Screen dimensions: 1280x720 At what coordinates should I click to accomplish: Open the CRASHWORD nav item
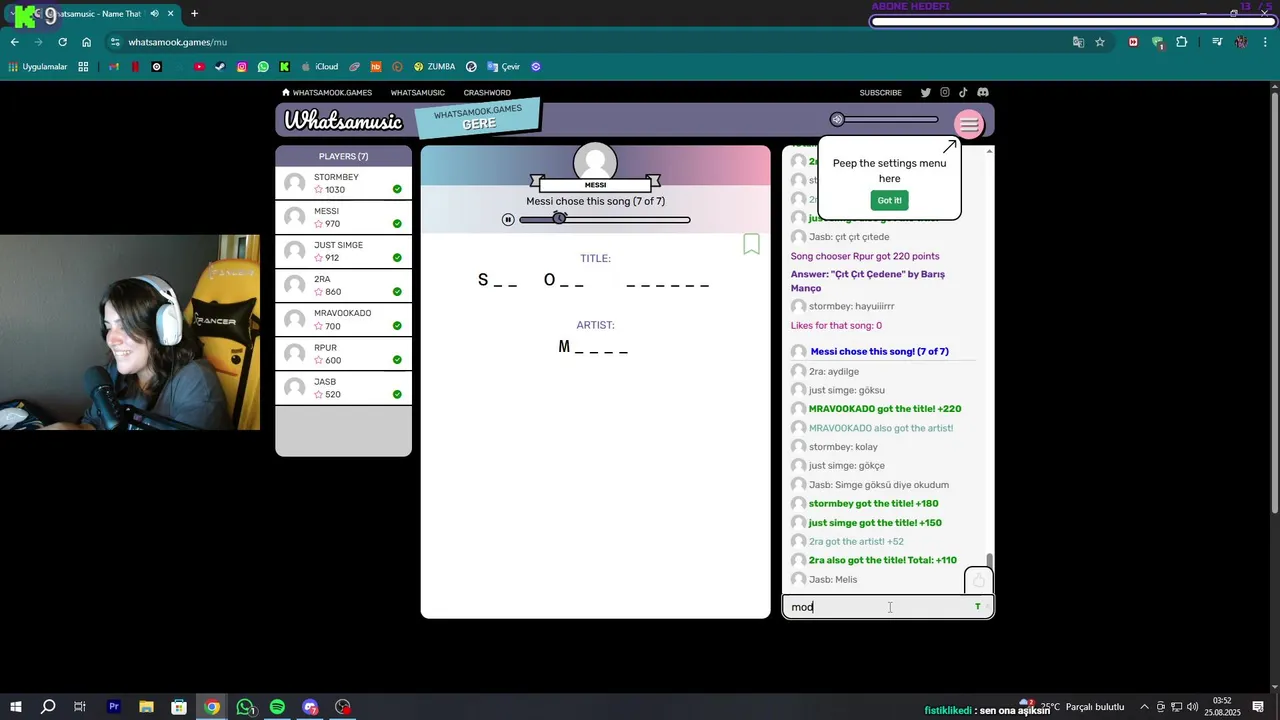(x=487, y=92)
